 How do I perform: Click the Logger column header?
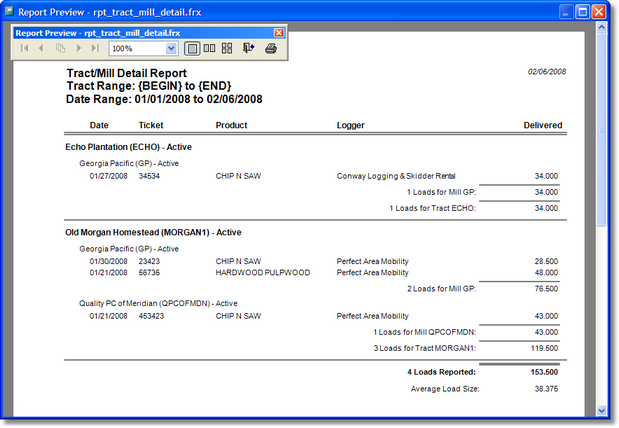pos(351,125)
